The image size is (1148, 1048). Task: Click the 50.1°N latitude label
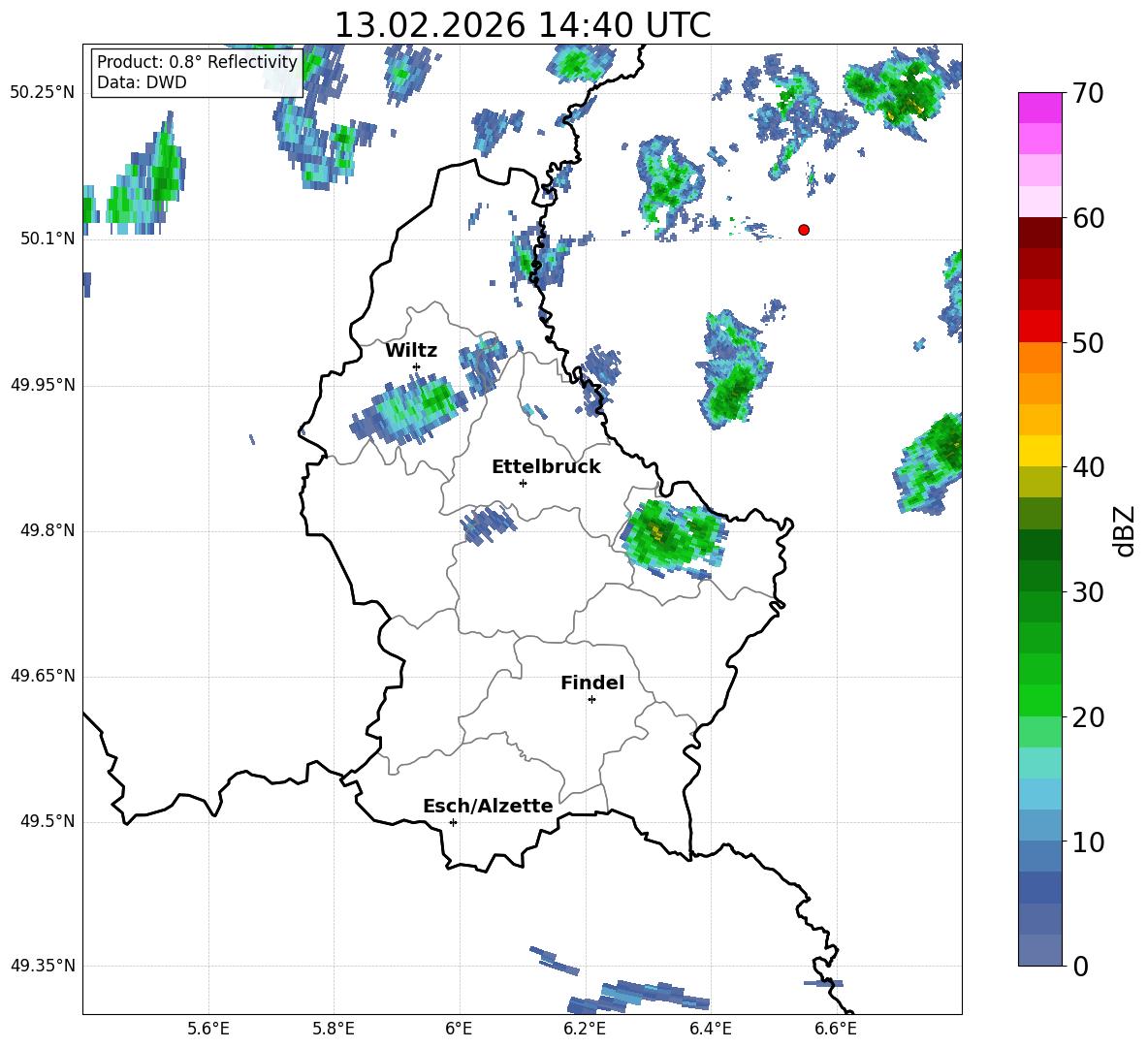[48, 238]
